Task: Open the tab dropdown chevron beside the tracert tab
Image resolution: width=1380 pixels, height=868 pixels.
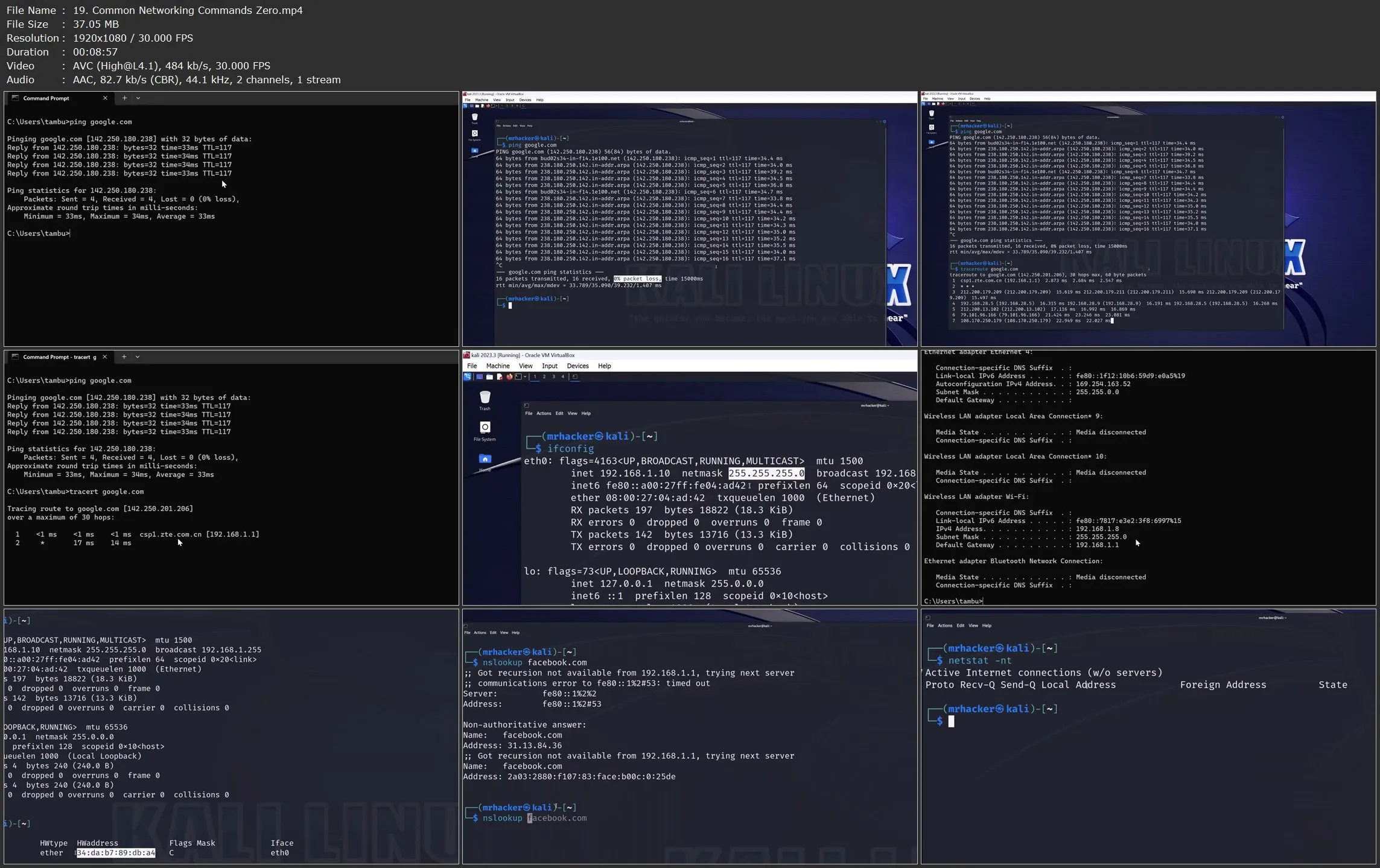Action: pyautogui.click(x=138, y=357)
